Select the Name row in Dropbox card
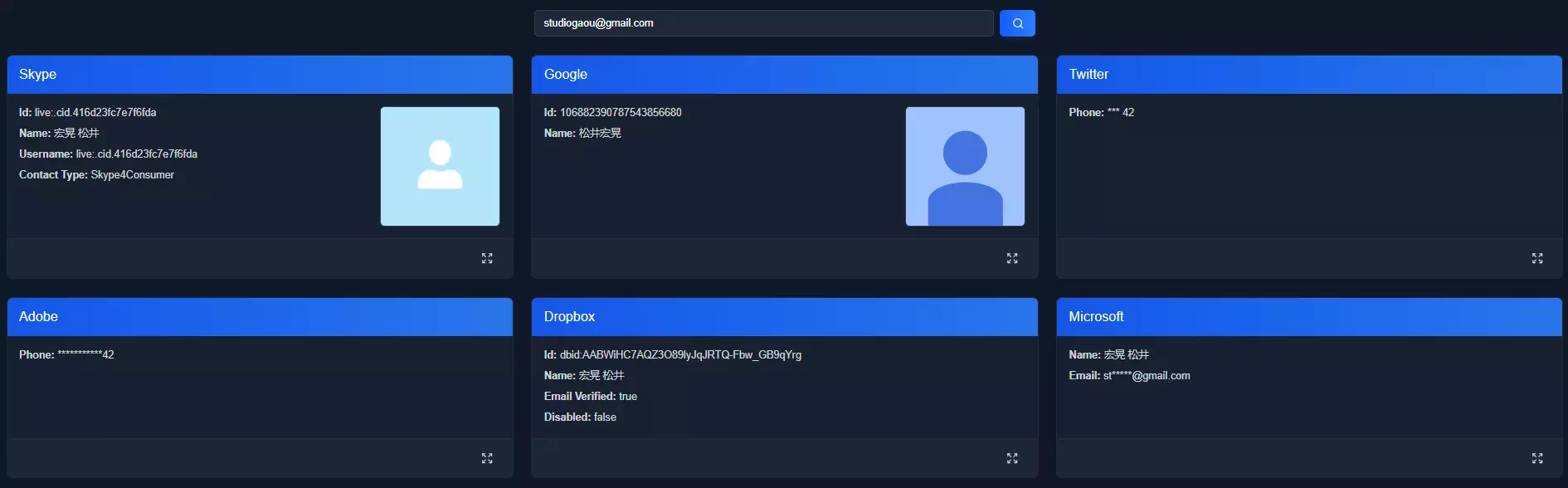 (584, 375)
